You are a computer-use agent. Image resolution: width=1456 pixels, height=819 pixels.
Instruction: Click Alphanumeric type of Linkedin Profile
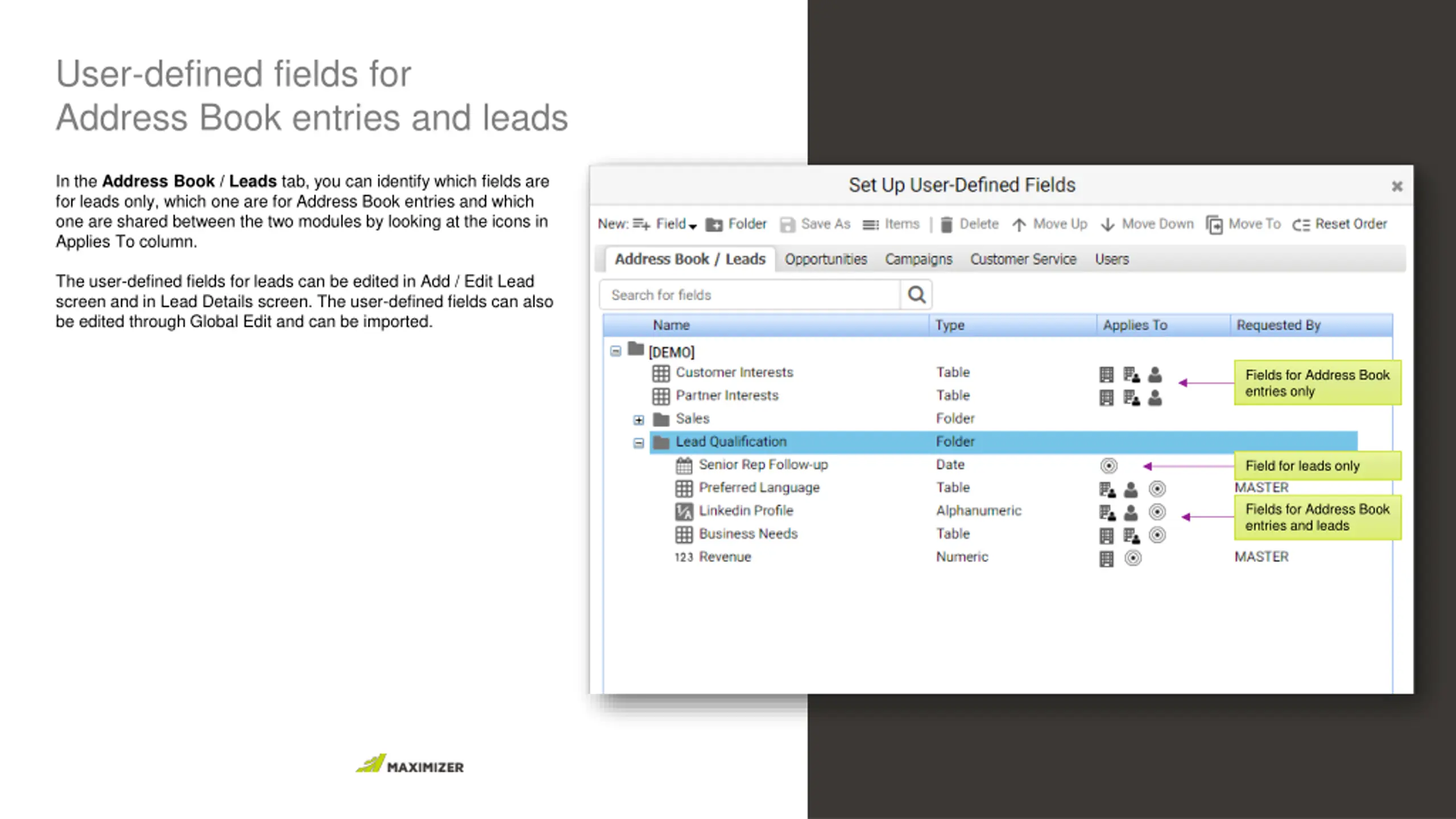click(x=978, y=511)
